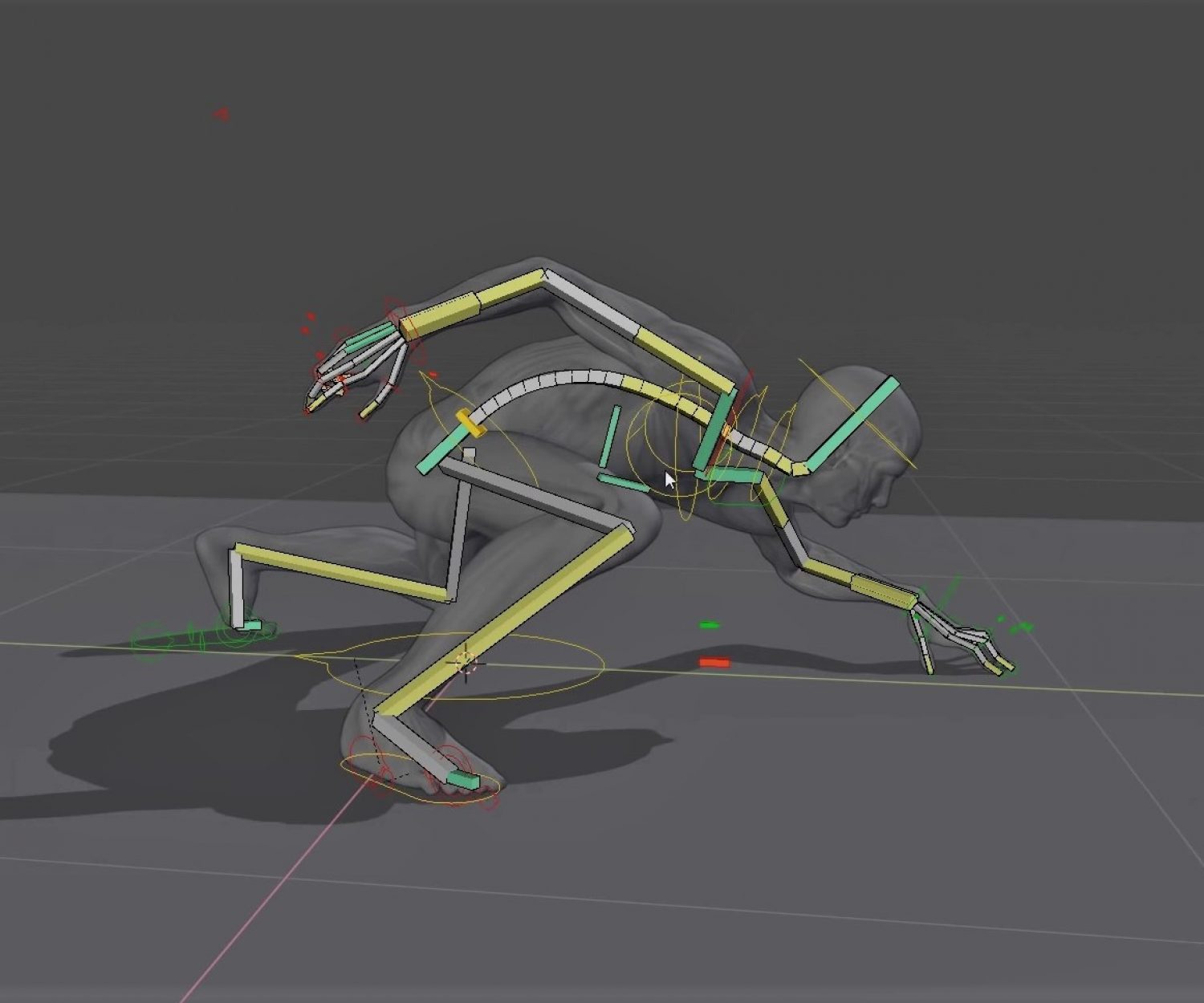Select the 3D cursor crosshair near the shin
This screenshot has width=1204, height=1003.
(466, 663)
